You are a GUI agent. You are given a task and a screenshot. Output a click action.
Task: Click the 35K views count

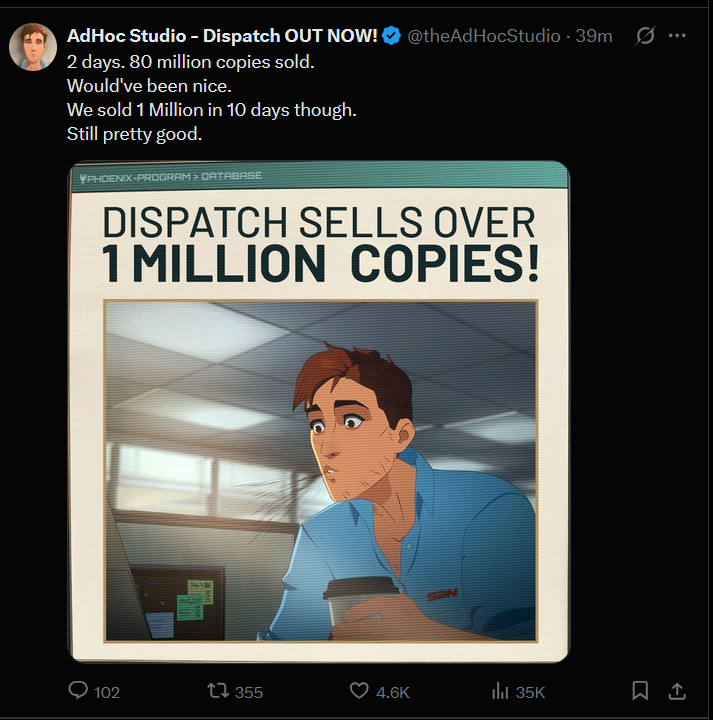[530, 692]
